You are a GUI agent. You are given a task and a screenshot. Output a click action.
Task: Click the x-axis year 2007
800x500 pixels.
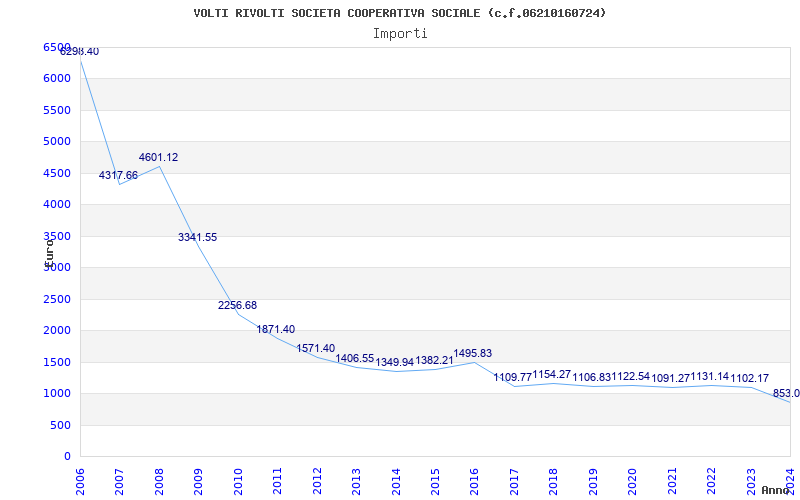point(119,481)
